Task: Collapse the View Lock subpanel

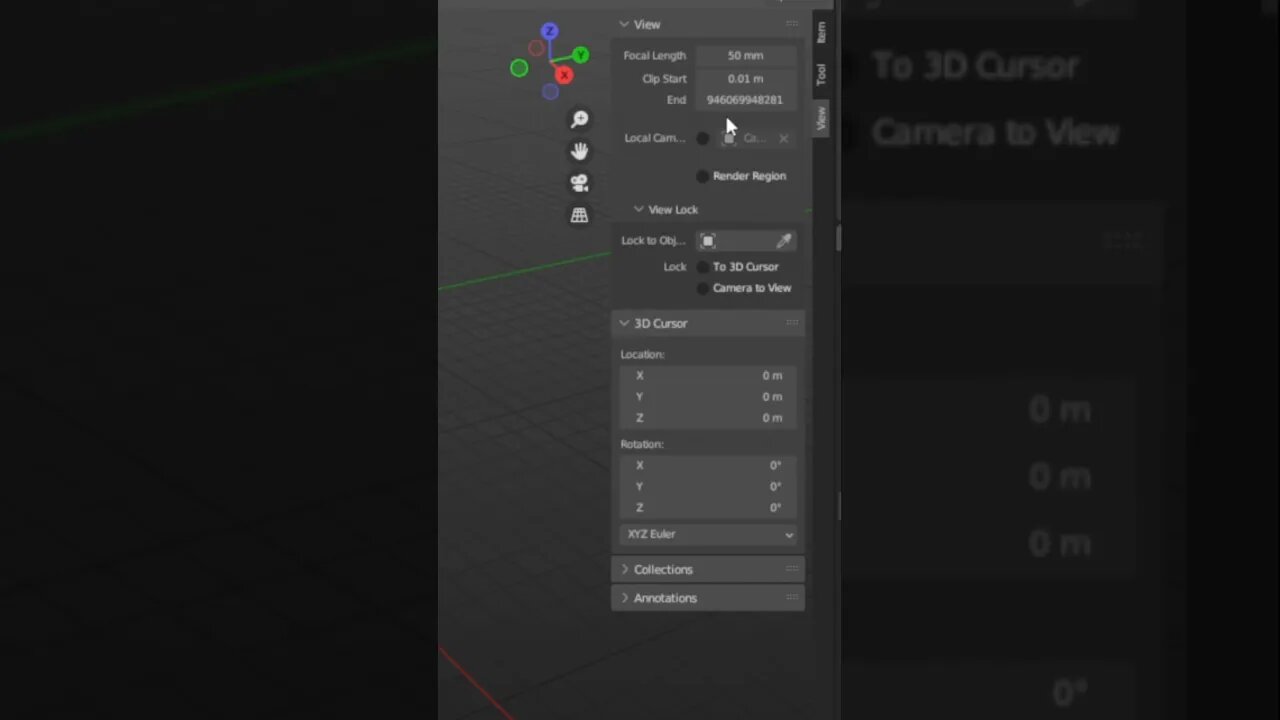Action: pos(639,210)
